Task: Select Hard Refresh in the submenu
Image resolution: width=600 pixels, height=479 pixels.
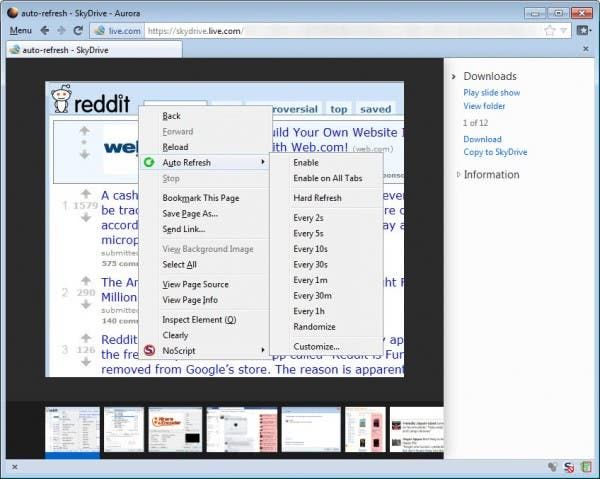Action: 318,198
